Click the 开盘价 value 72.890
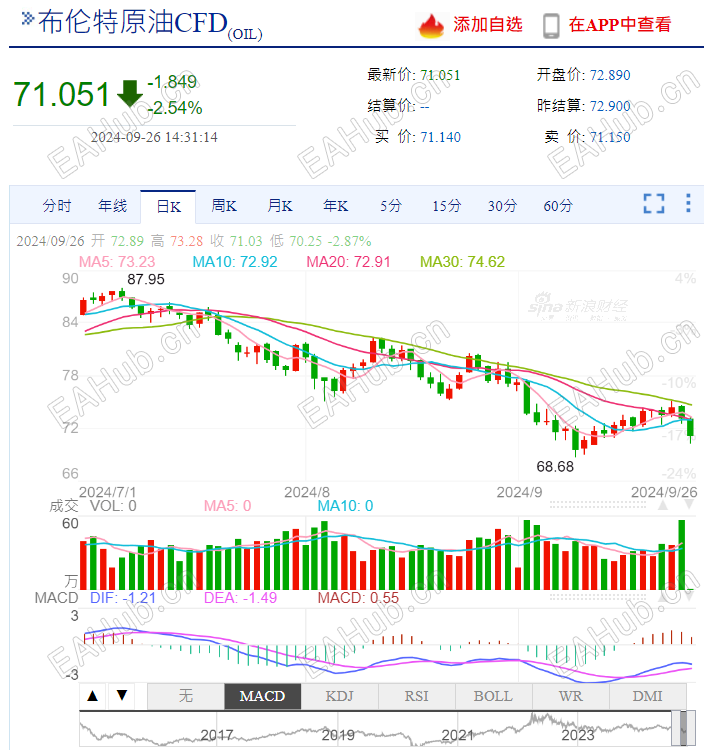Screen dimensions: 704x750 point(610,75)
